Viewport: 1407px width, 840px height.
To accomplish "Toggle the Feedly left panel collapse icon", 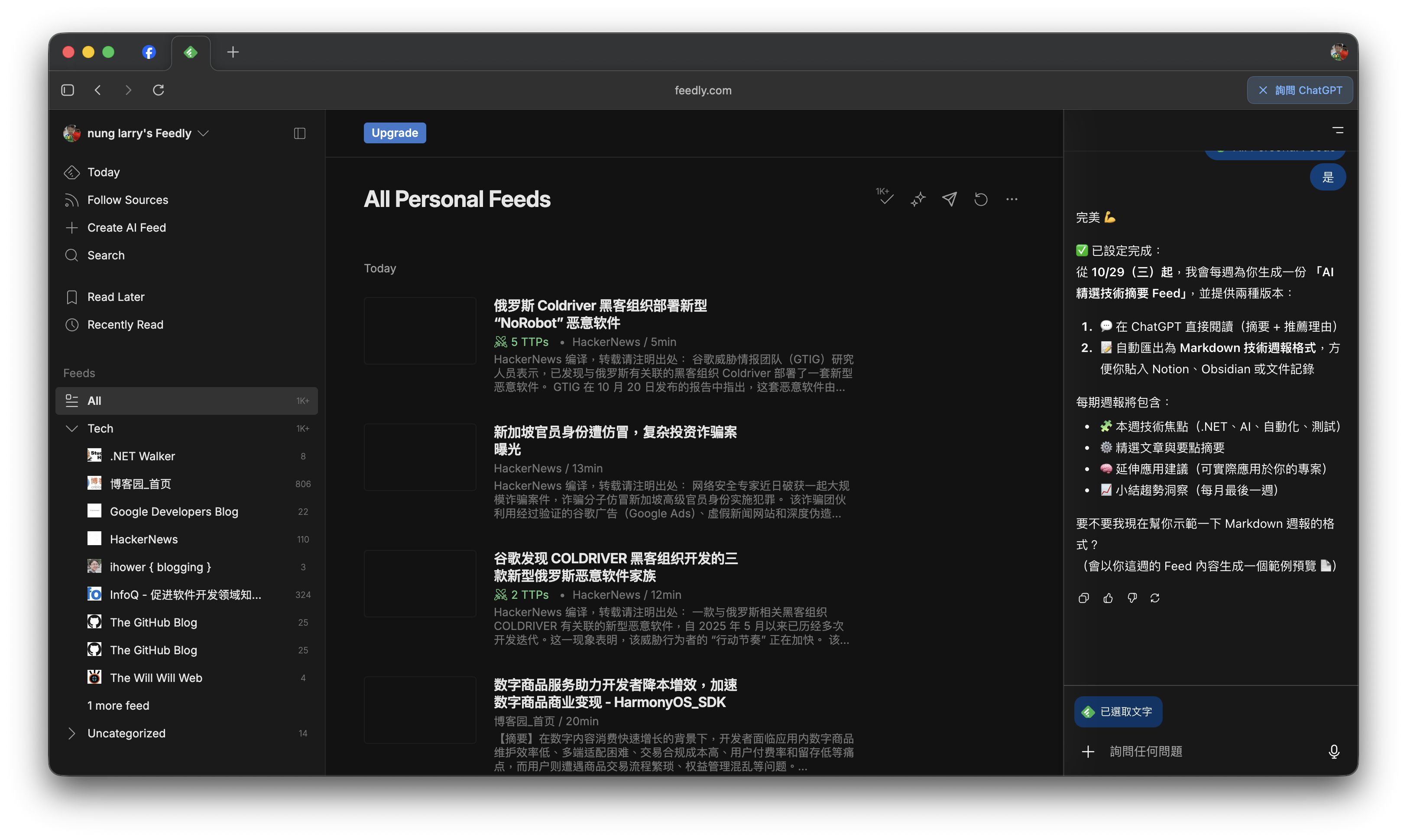I will pyautogui.click(x=299, y=133).
